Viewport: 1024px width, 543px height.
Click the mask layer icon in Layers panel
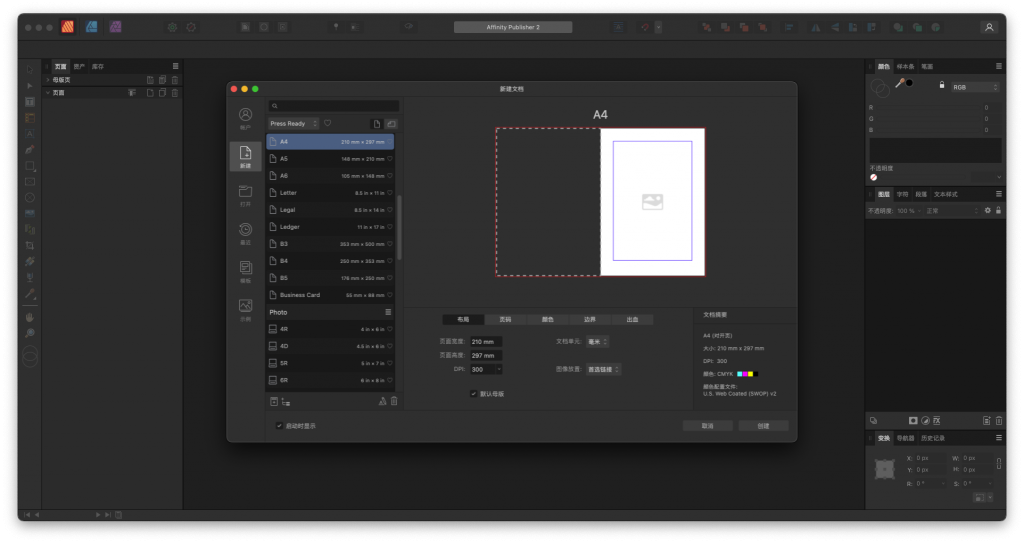click(913, 421)
